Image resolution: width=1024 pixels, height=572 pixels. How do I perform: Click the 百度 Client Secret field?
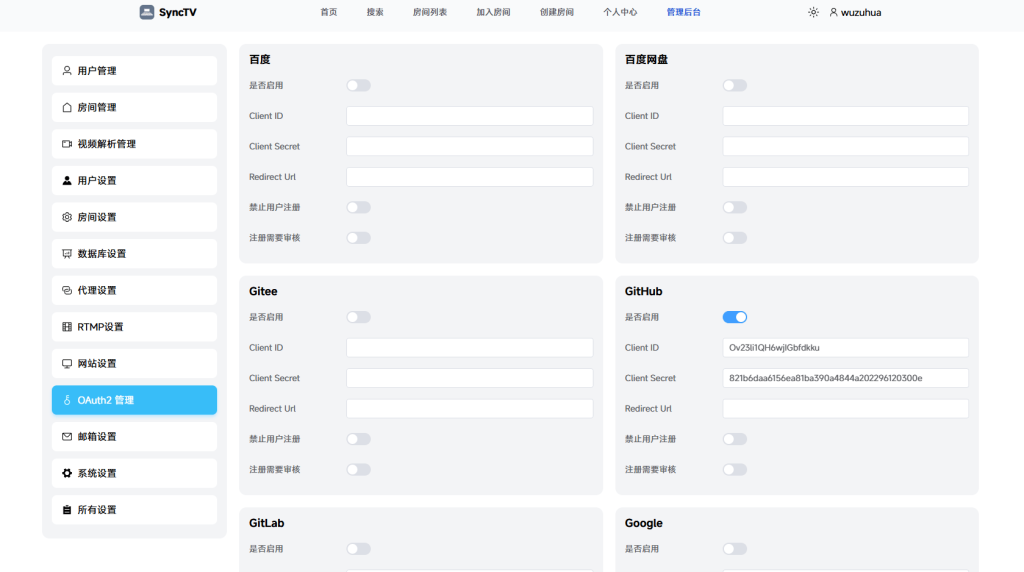pos(470,146)
